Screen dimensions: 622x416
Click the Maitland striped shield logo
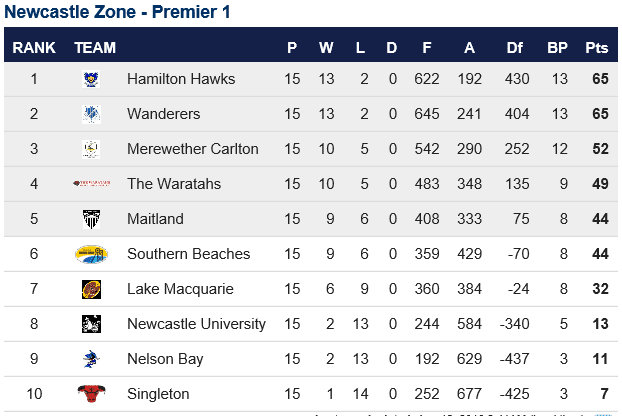[91, 219]
